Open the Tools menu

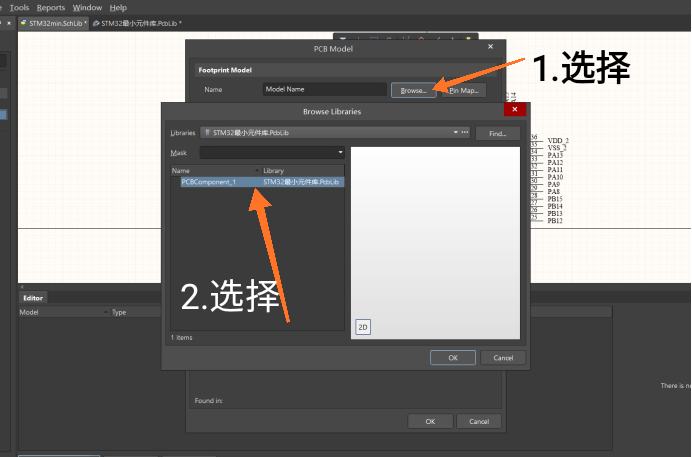tap(19, 7)
